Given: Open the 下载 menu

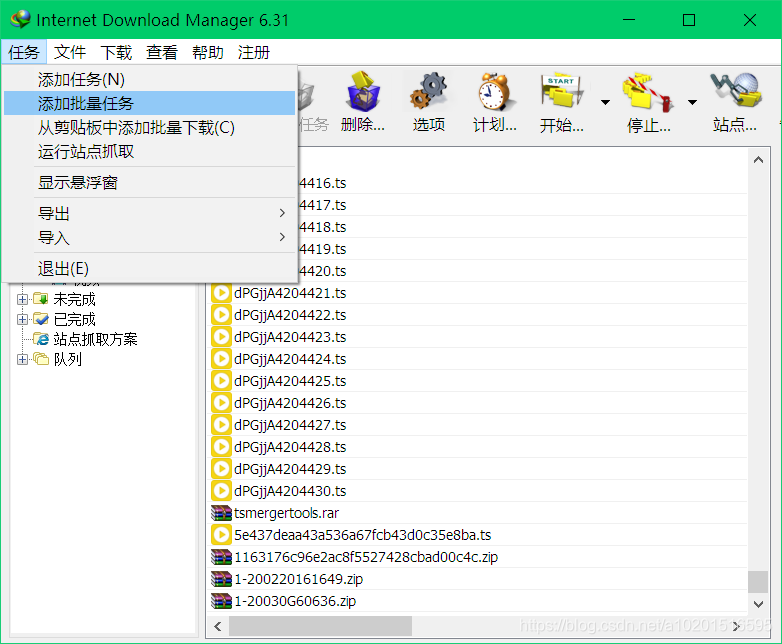Looking at the screenshot, I should pyautogui.click(x=116, y=52).
